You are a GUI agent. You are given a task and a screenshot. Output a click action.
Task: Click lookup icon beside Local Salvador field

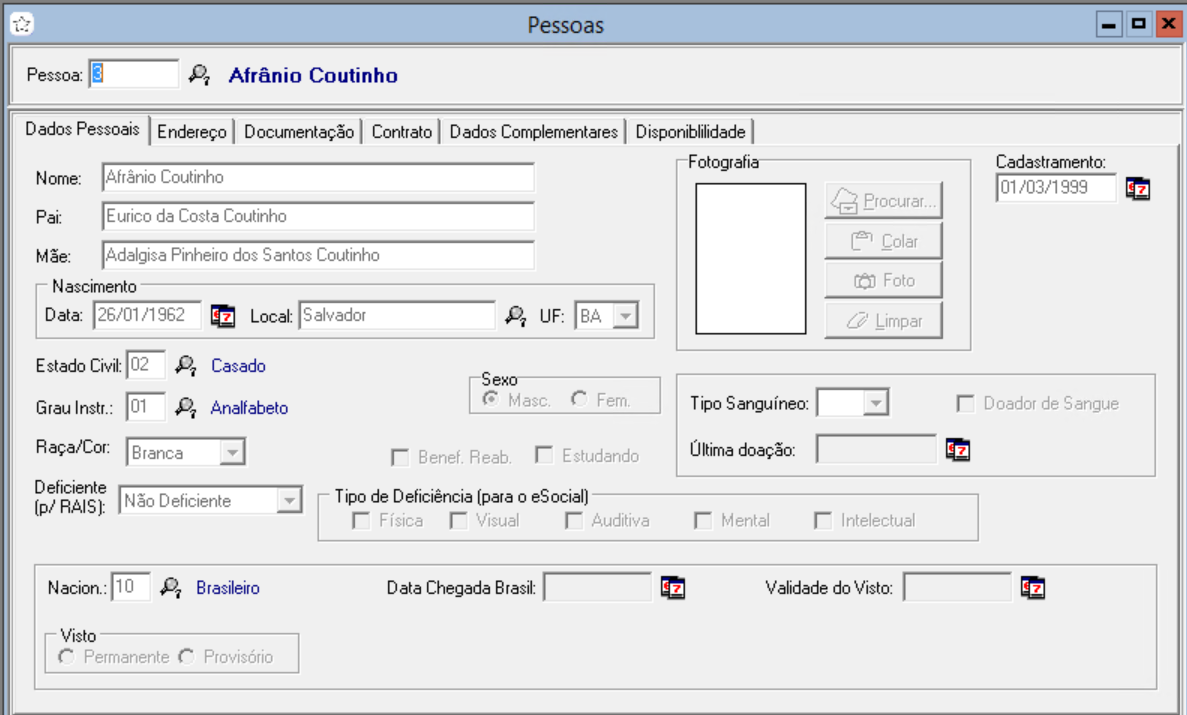click(x=515, y=316)
